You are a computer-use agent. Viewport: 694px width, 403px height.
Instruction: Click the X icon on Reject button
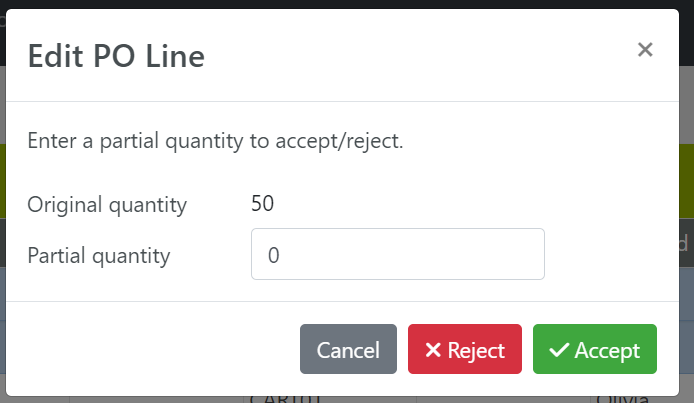click(433, 350)
